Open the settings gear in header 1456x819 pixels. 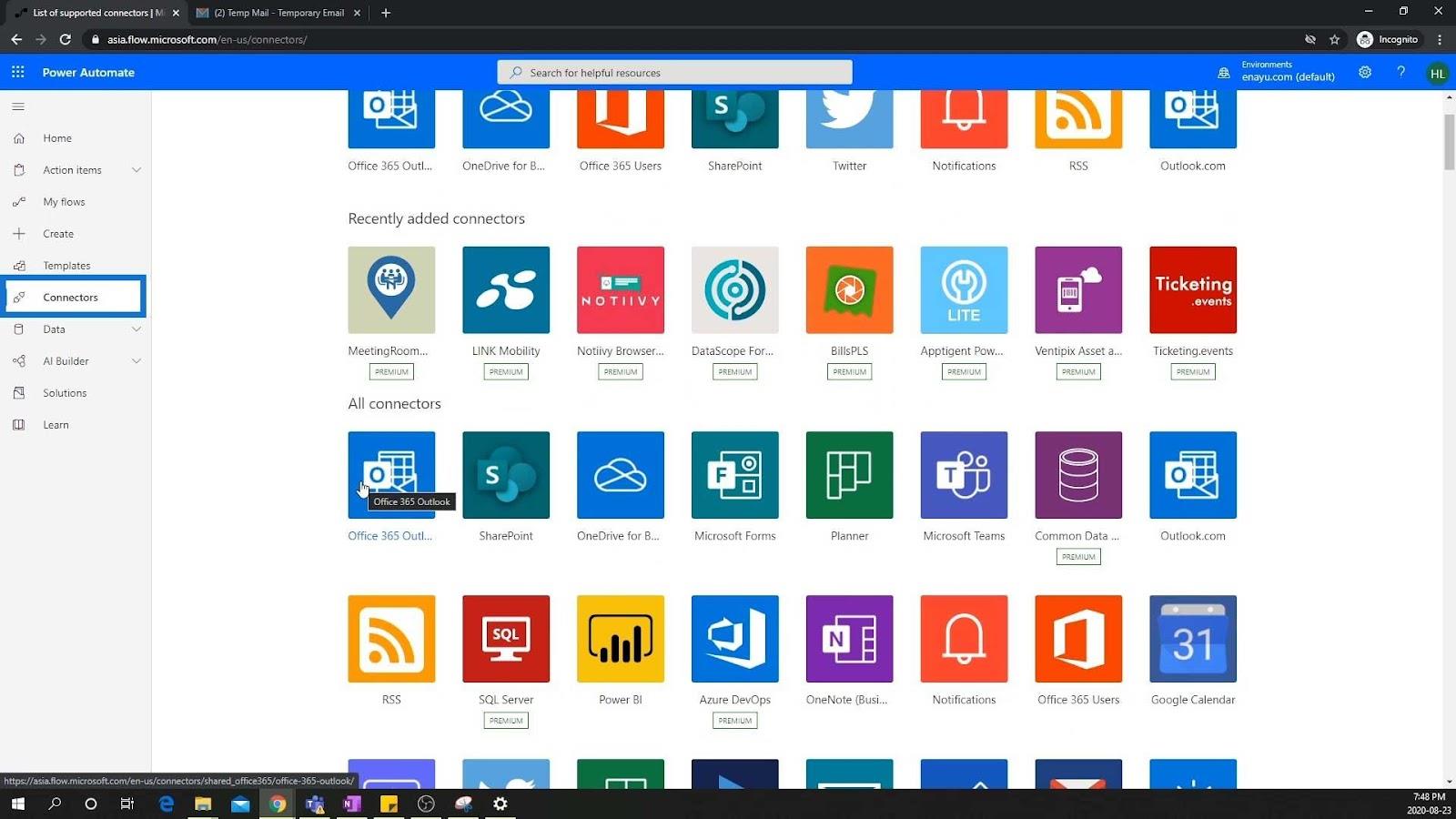[1364, 72]
